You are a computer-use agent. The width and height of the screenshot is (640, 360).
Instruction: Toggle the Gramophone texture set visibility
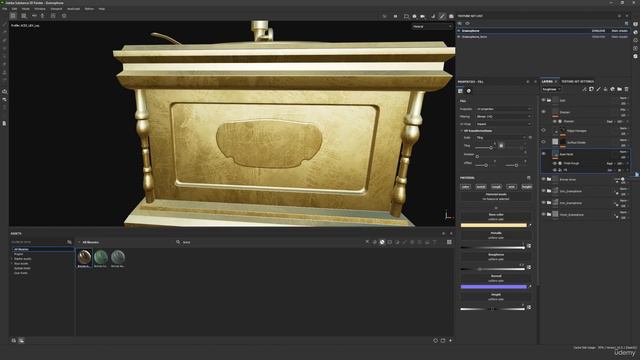[x=459, y=31]
